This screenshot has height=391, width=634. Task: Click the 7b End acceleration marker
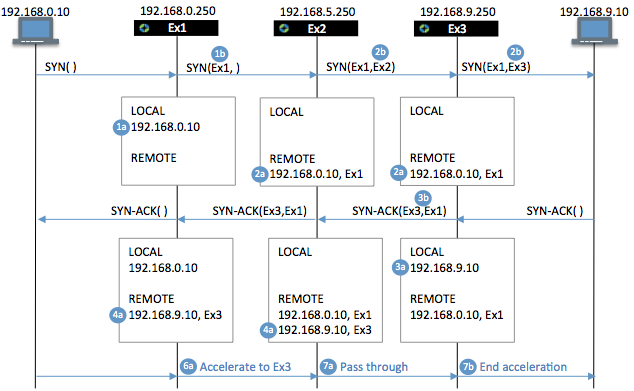(468, 366)
